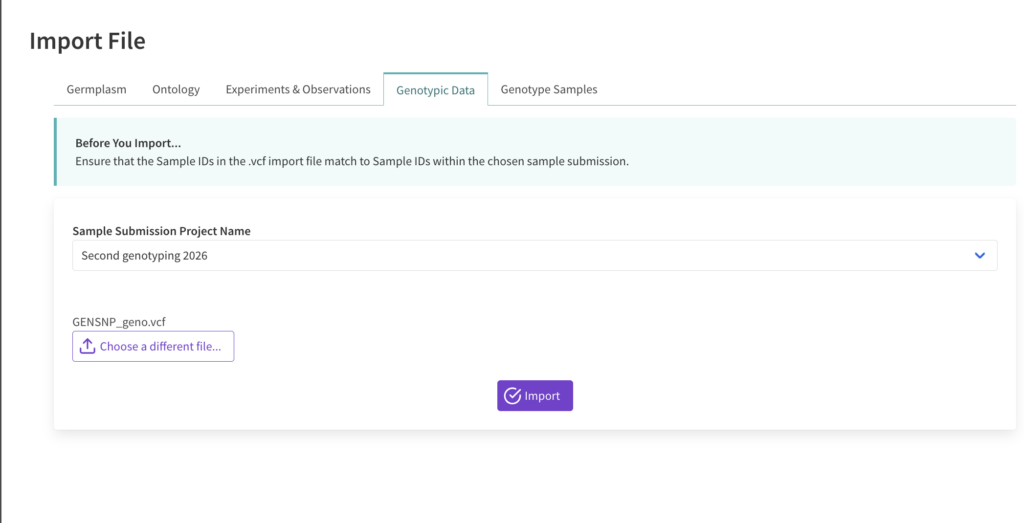Click the checkmark icon on Import button
This screenshot has height=523, width=1024.
point(513,396)
